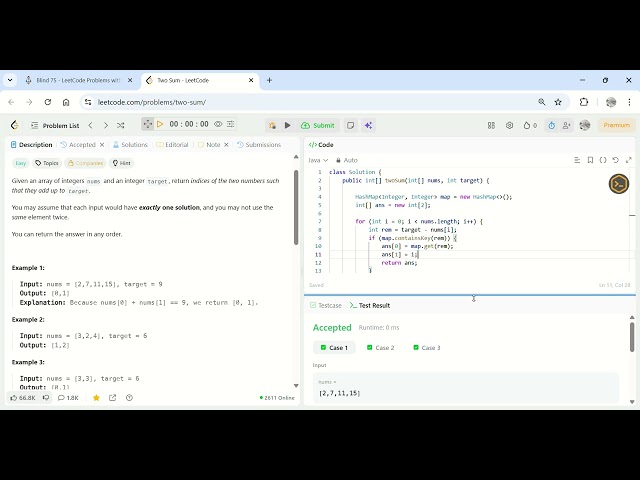The image size is (640, 480).
Task: Open LeetCode settings gear
Action: click(509, 125)
